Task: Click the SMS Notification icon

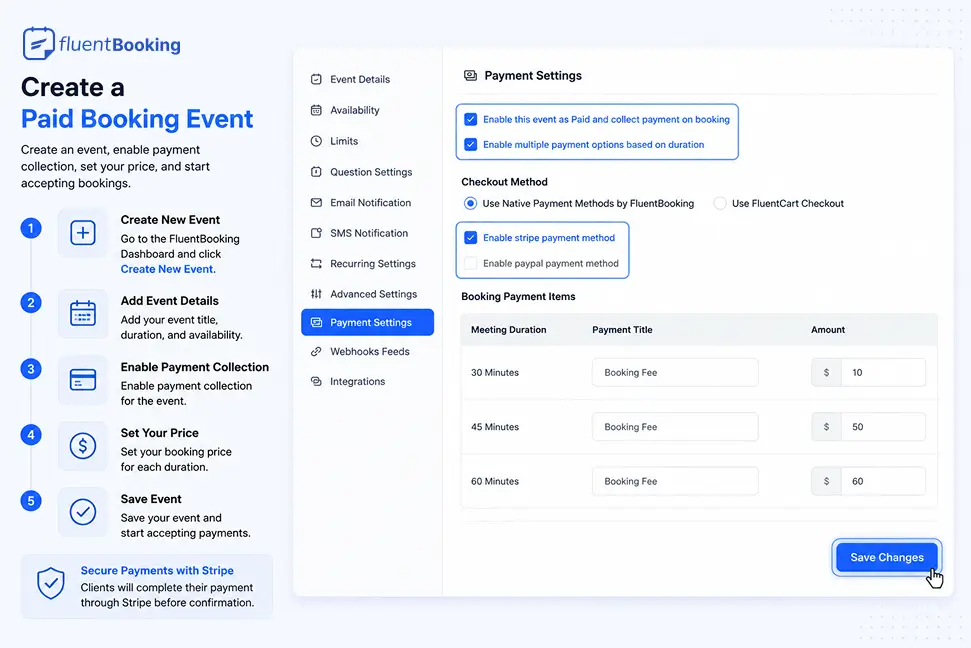Action: 316,233
